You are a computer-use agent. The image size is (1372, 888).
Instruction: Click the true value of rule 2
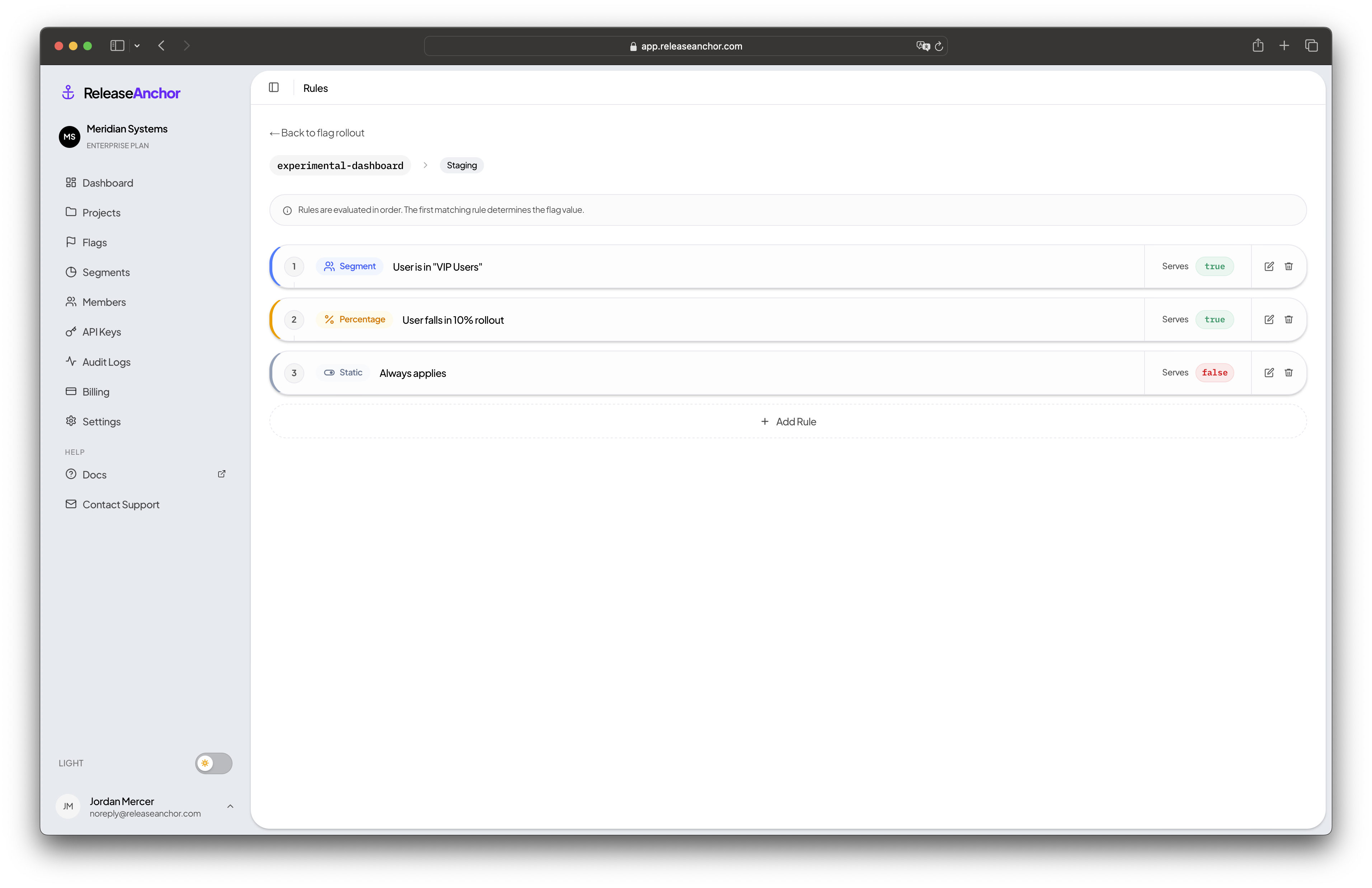pos(1214,319)
